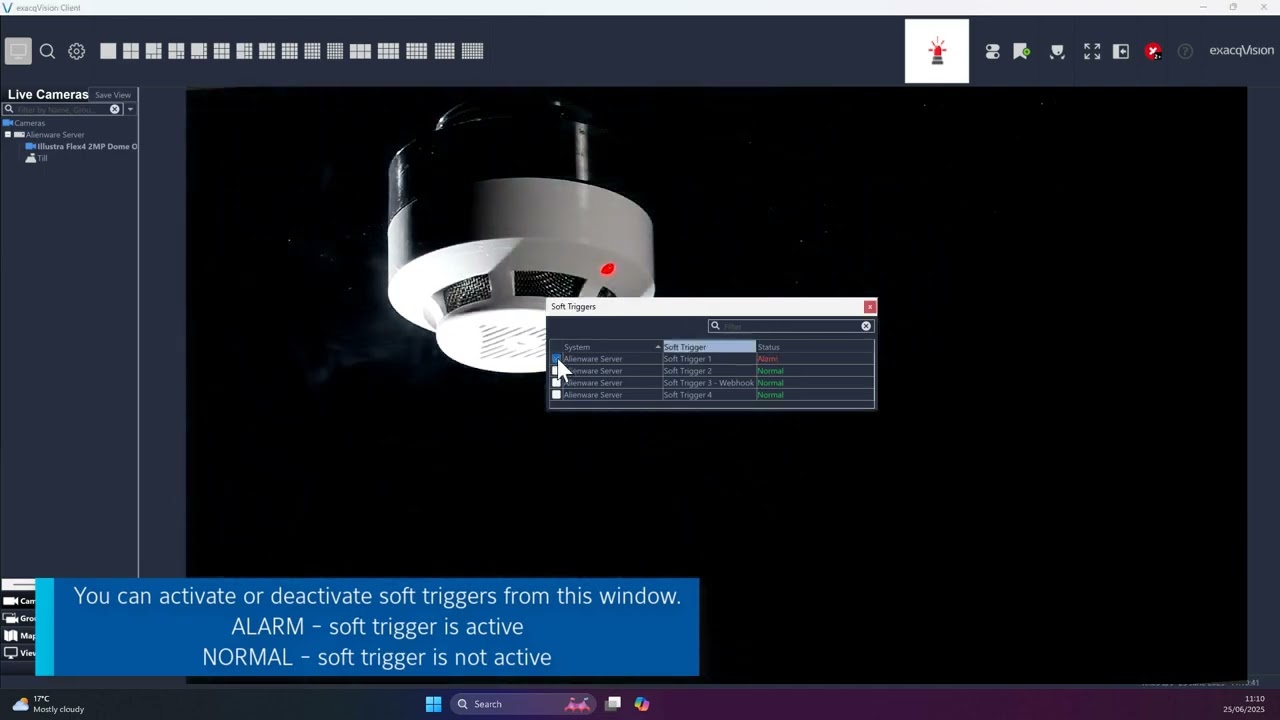Select the 3x3 grid layout
The image size is (1280, 720).
222,51
